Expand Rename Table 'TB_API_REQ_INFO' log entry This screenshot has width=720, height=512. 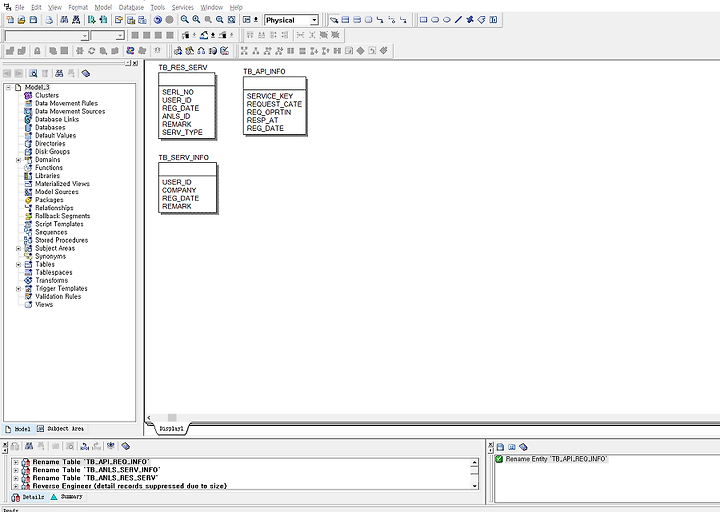[16, 462]
